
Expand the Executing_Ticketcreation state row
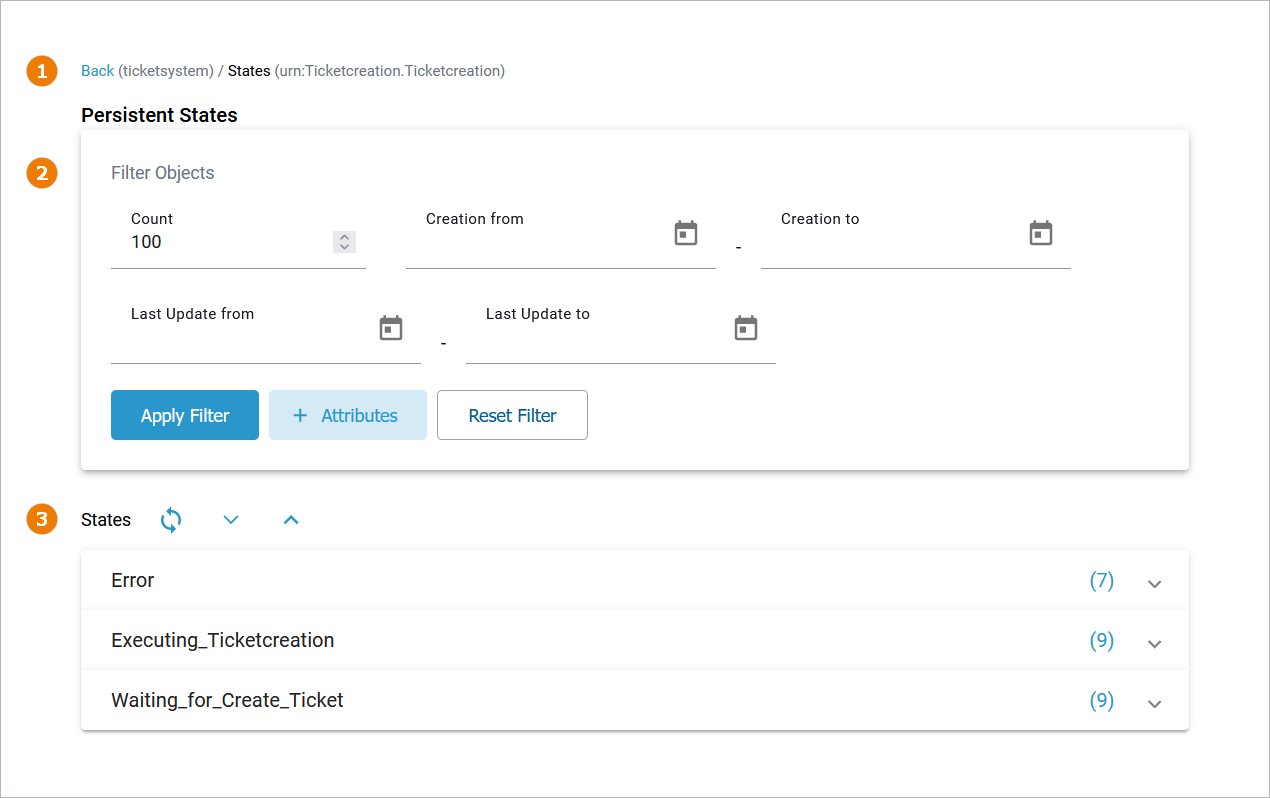(1154, 644)
